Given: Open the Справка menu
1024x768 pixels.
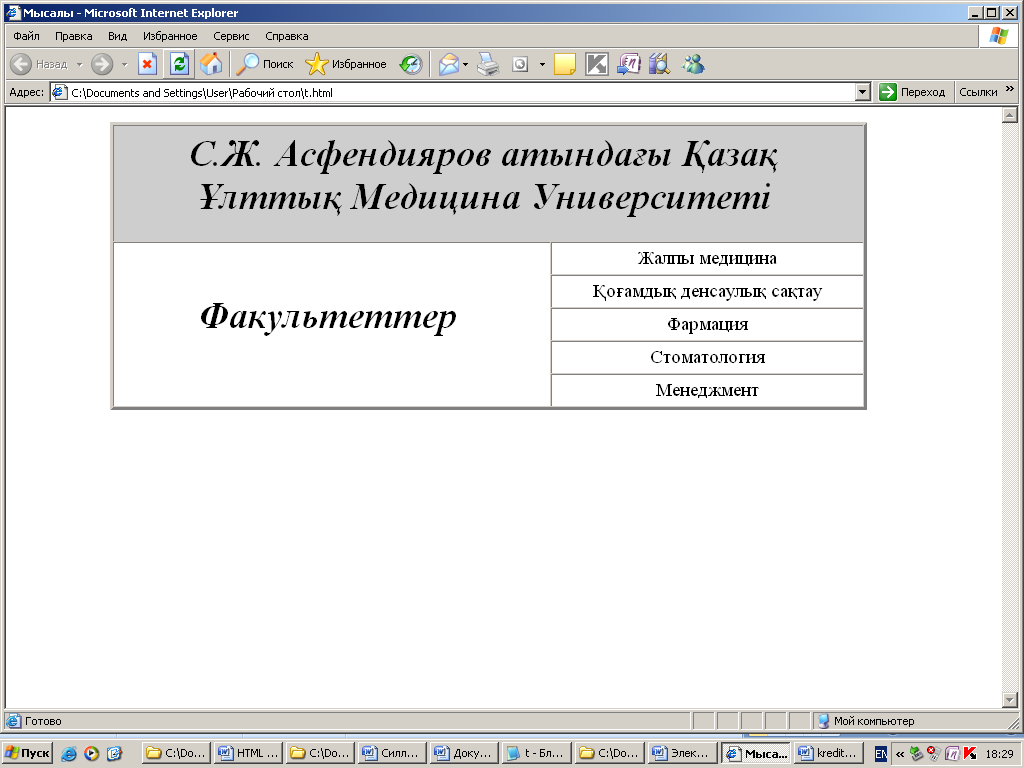Looking at the screenshot, I should click(287, 36).
